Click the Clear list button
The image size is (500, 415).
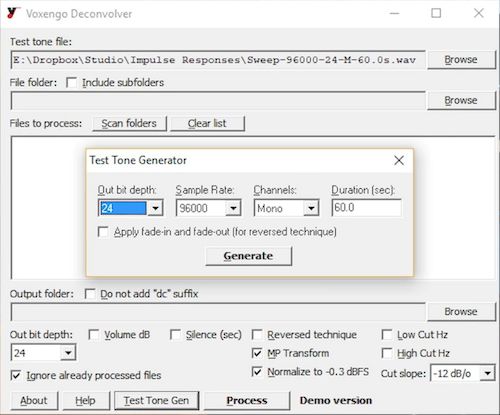(207, 123)
